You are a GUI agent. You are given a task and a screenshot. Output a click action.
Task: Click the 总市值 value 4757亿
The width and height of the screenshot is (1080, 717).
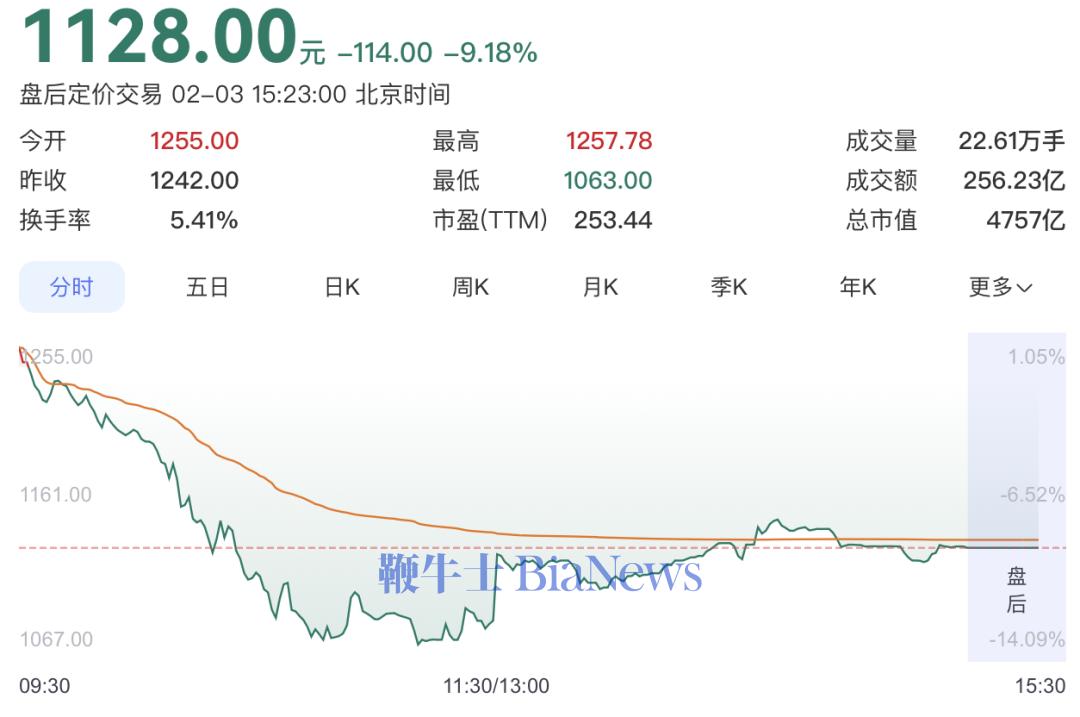(1025, 220)
